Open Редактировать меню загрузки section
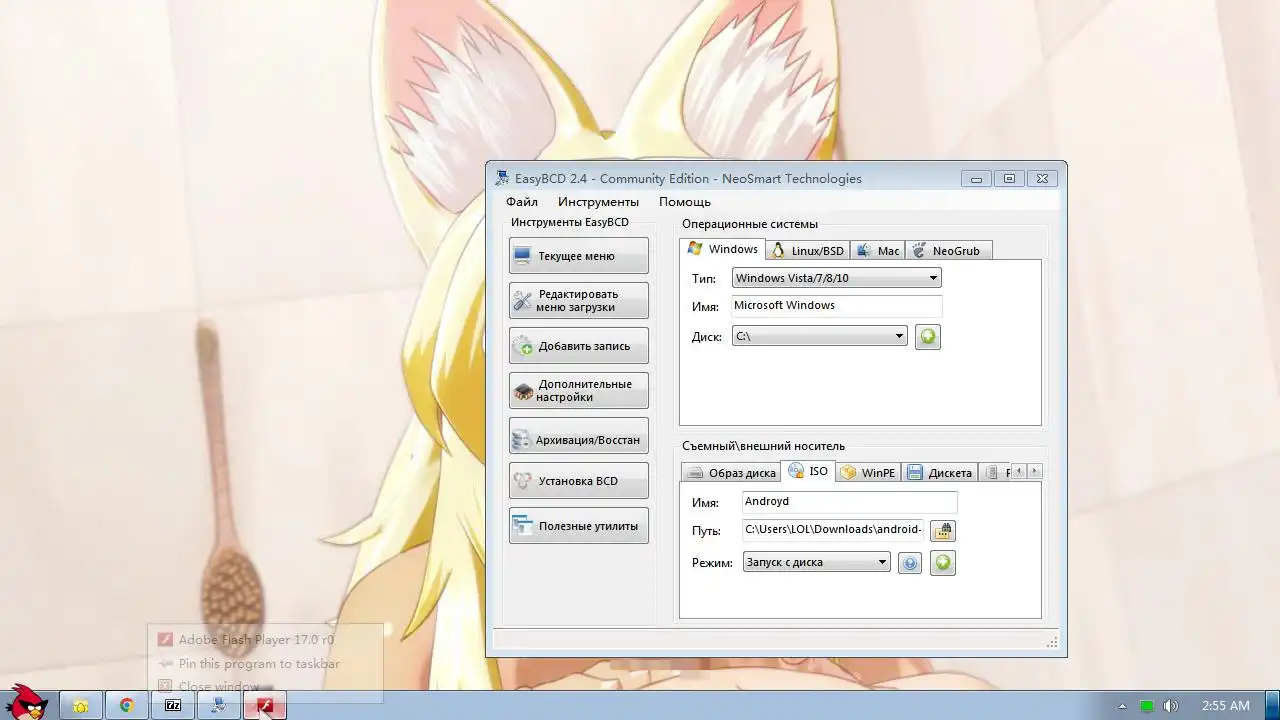Image resolution: width=1280 pixels, height=720 pixels. click(x=578, y=301)
